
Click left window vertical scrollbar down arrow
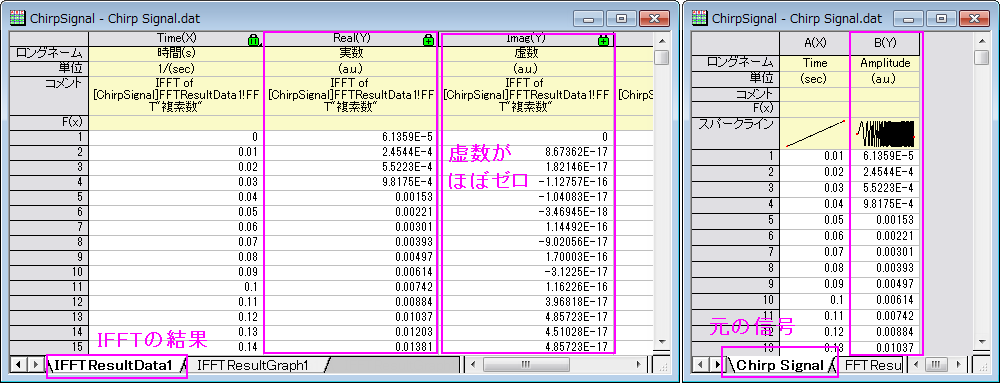pyautogui.click(x=661, y=342)
